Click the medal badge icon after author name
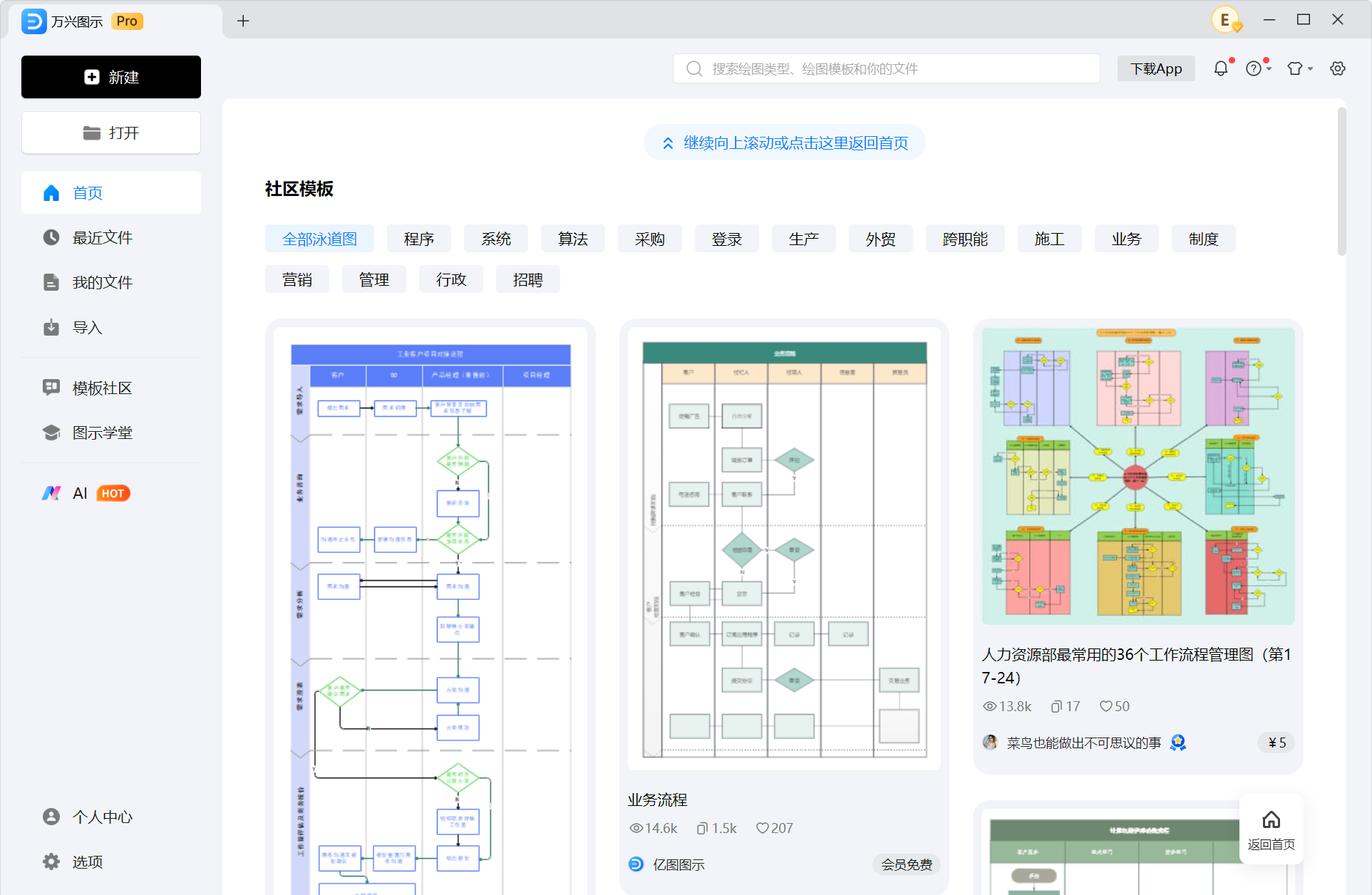1372x895 pixels. (x=1178, y=743)
